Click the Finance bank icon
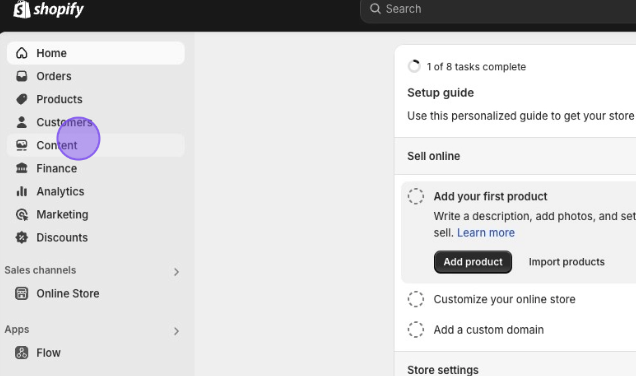 click(21, 168)
